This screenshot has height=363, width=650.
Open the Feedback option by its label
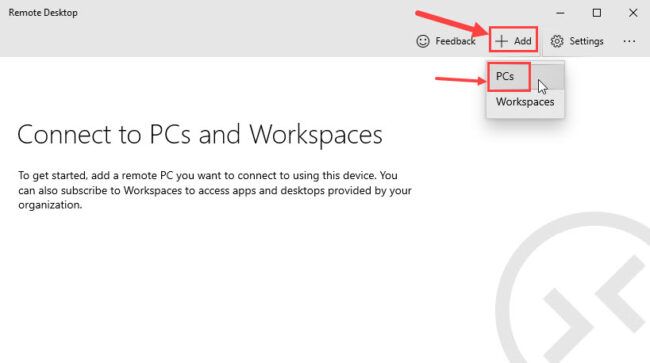point(455,41)
